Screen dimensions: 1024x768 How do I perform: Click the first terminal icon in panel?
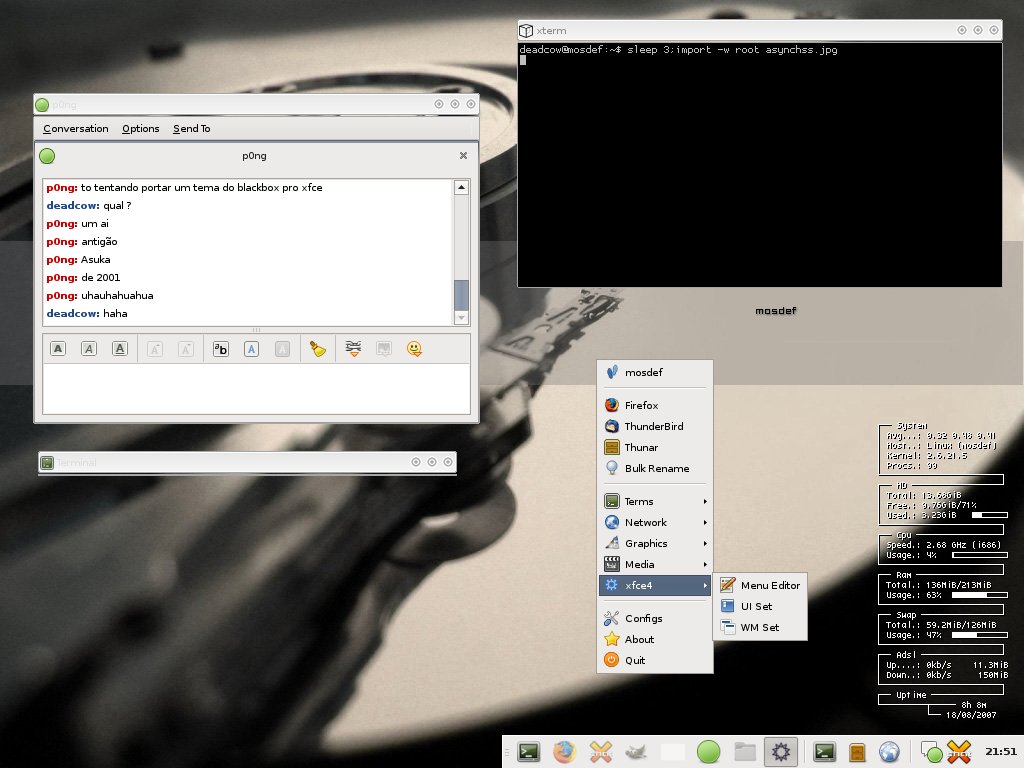(x=528, y=752)
